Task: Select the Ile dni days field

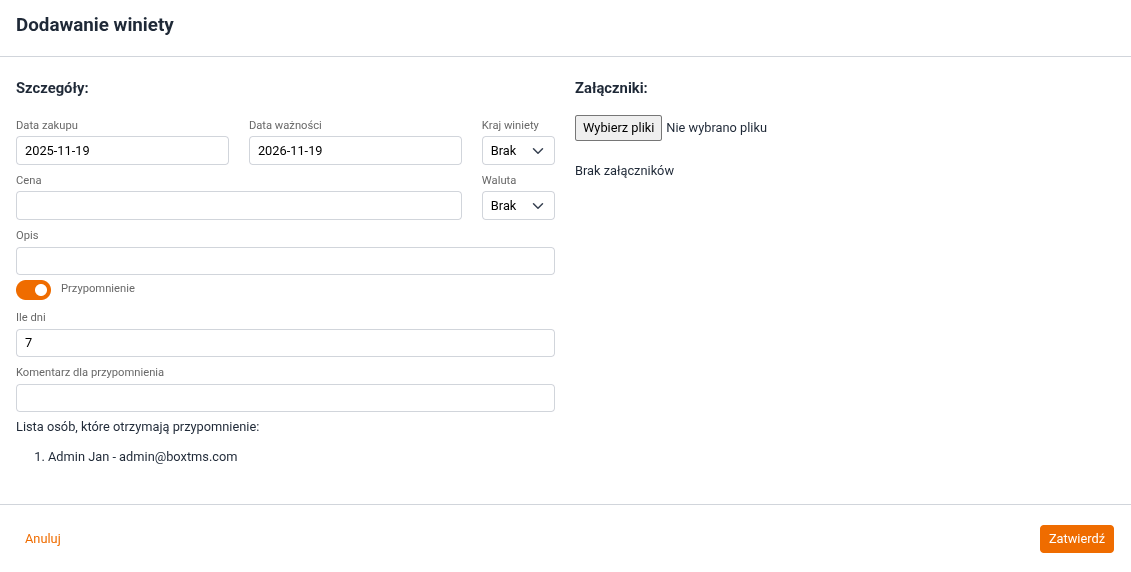Action: tap(285, 343)
